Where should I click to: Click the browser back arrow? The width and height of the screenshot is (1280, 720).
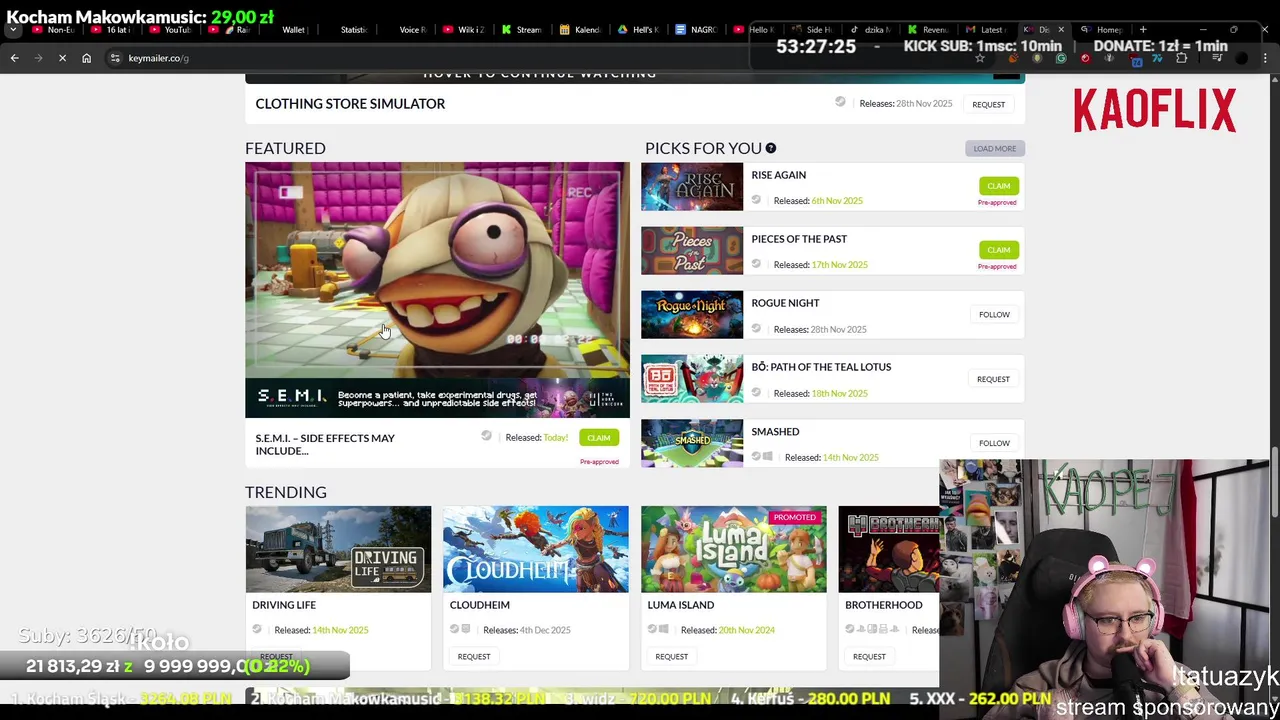[14, 58]
